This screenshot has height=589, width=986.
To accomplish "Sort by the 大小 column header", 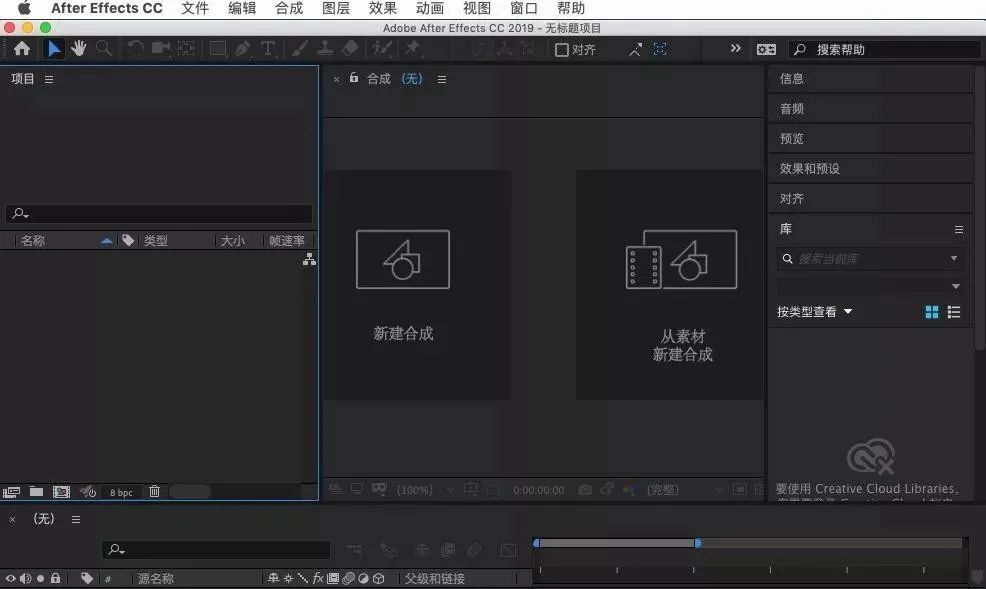I will [232, 241].
